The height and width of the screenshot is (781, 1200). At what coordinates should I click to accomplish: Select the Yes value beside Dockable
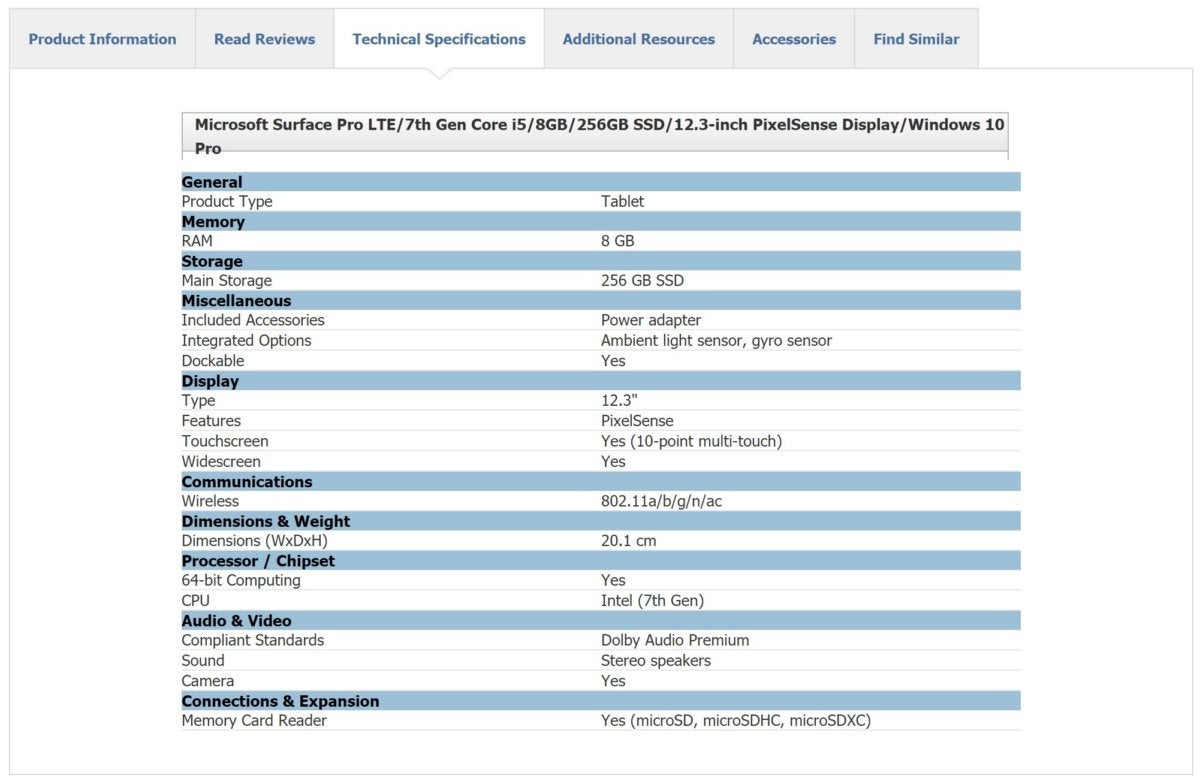click(613, 360)
